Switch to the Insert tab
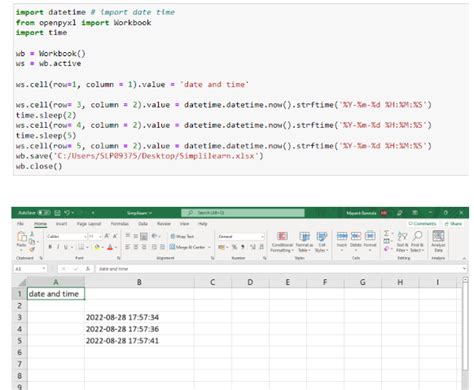 tap(61, 224)
